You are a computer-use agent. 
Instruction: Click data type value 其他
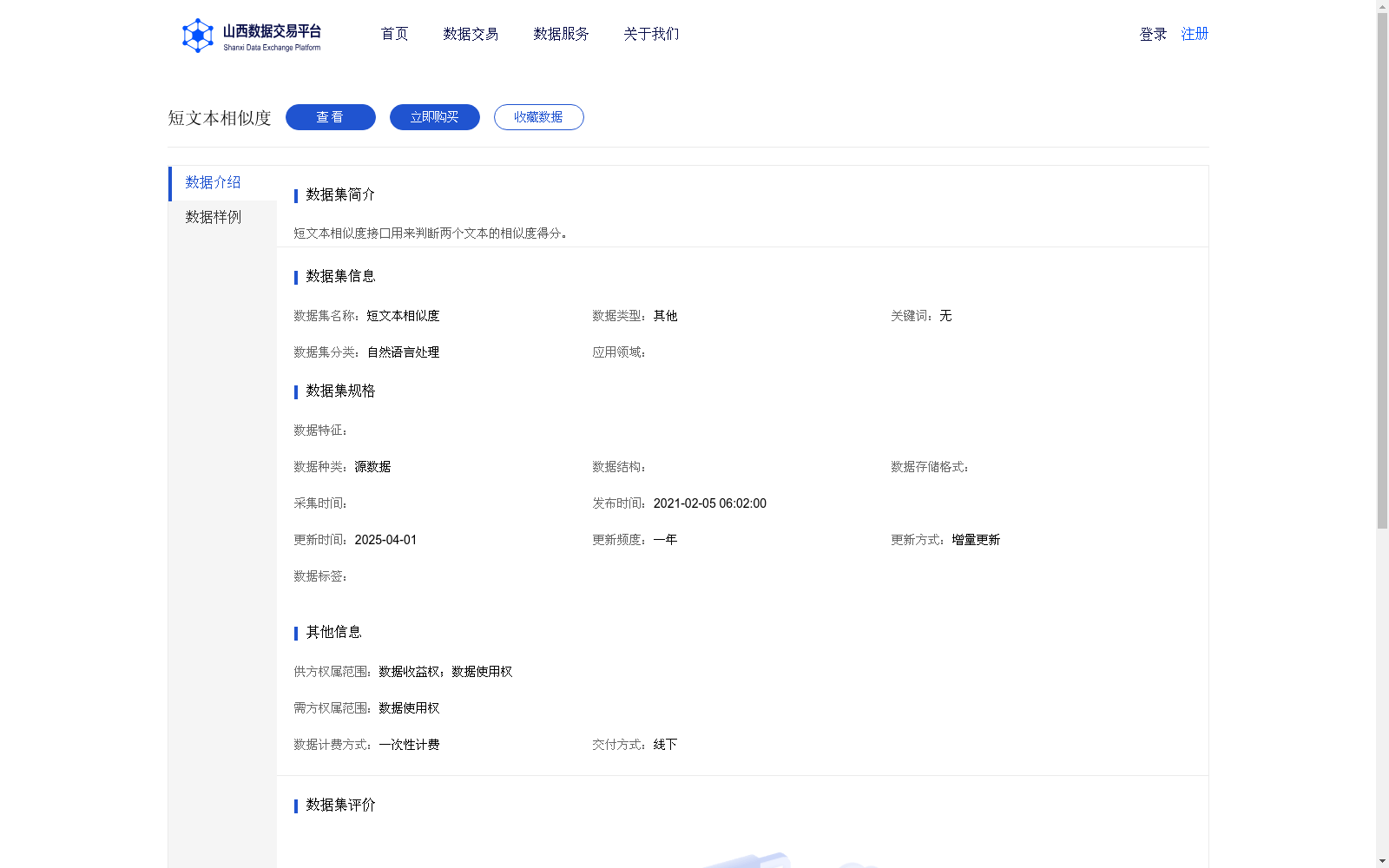(666, 316)
